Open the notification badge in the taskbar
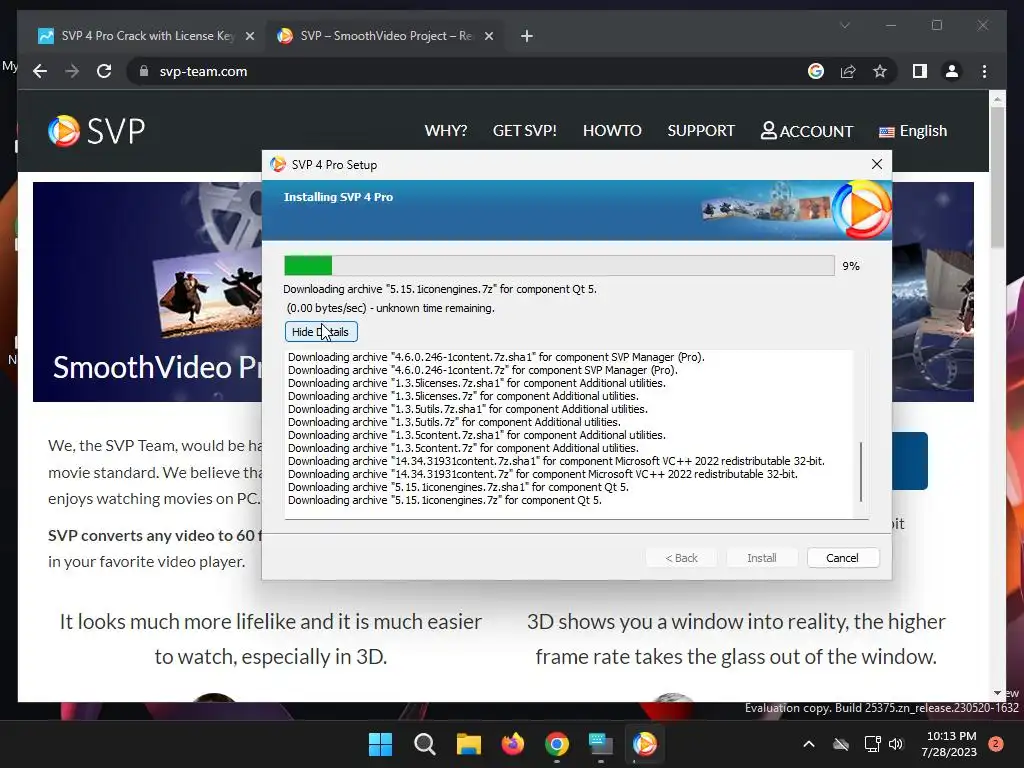Viewport: 1024px width, 768px height. pos(996,744)
